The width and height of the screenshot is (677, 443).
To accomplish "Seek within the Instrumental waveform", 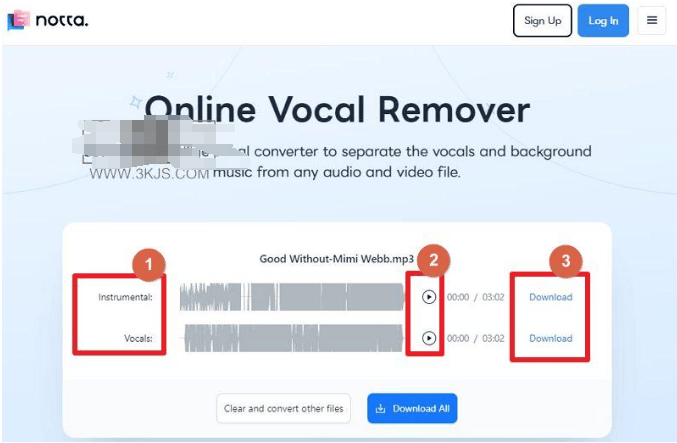I will click(x=292, y=297).
